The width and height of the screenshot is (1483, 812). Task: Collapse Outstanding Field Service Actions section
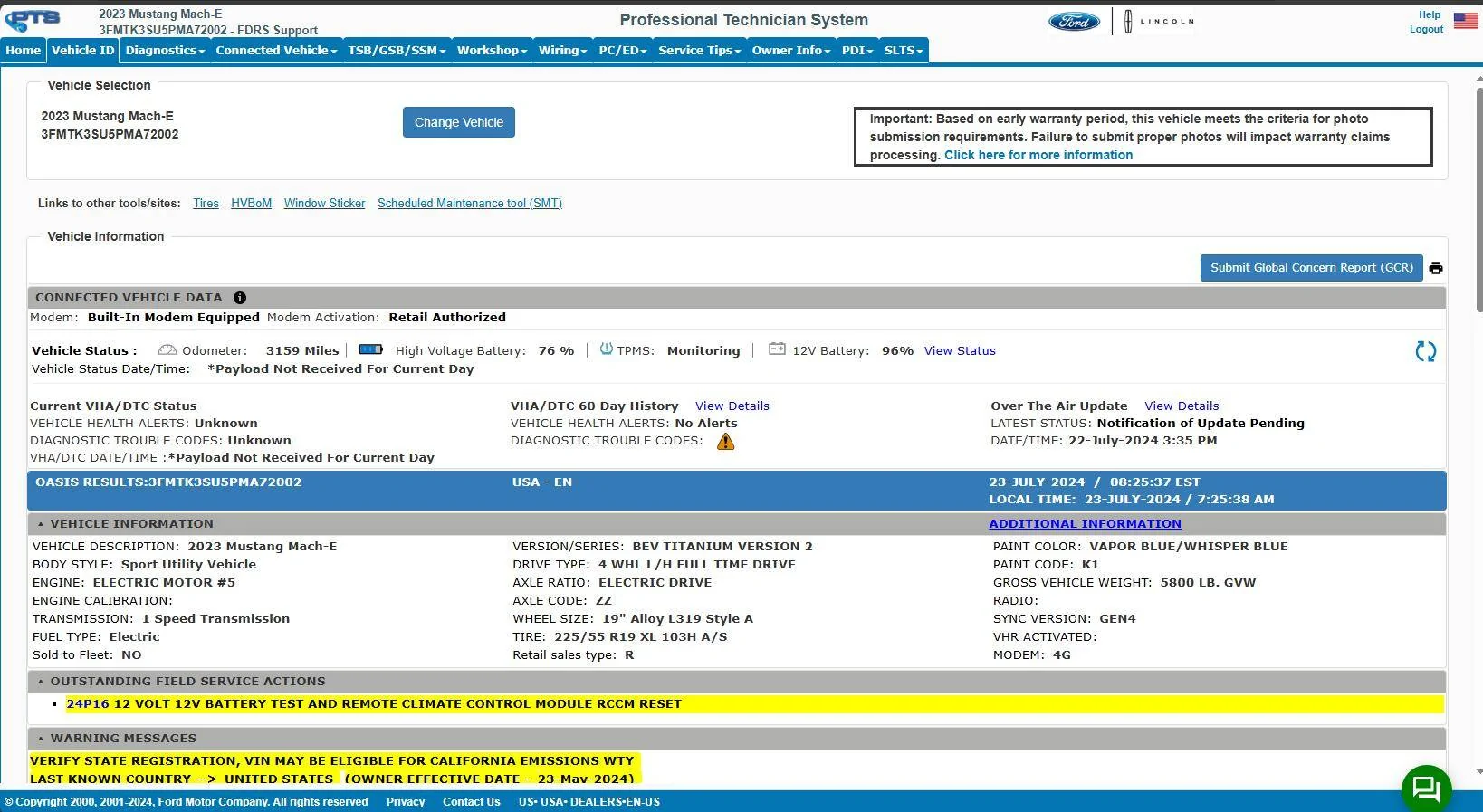(41, 682)
